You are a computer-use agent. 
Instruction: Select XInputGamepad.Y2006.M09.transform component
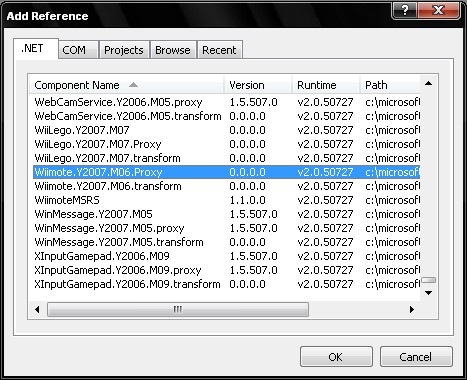[226, 284]
